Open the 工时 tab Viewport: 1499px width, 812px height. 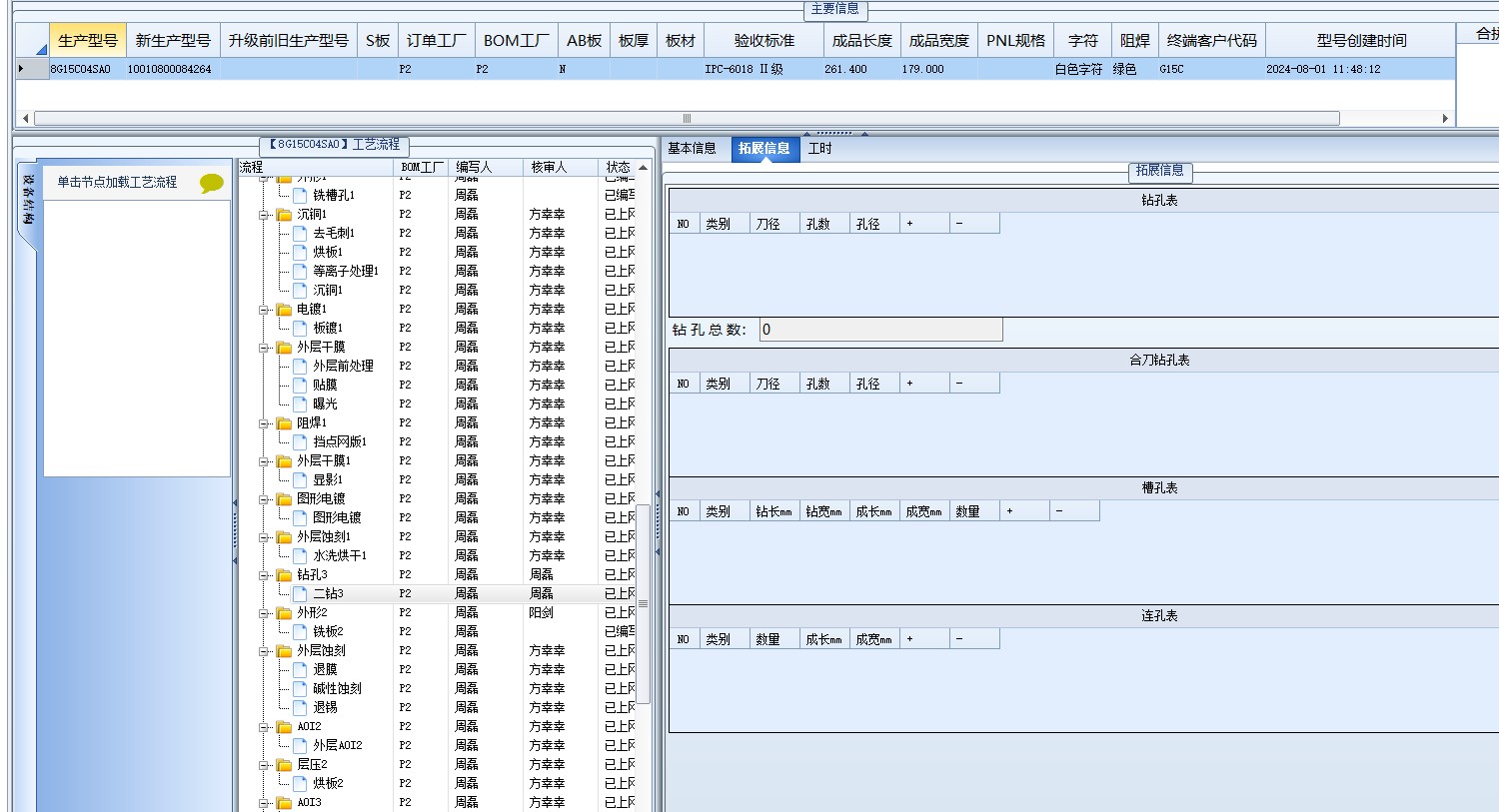pyautogui.click(x=820, y=149)
